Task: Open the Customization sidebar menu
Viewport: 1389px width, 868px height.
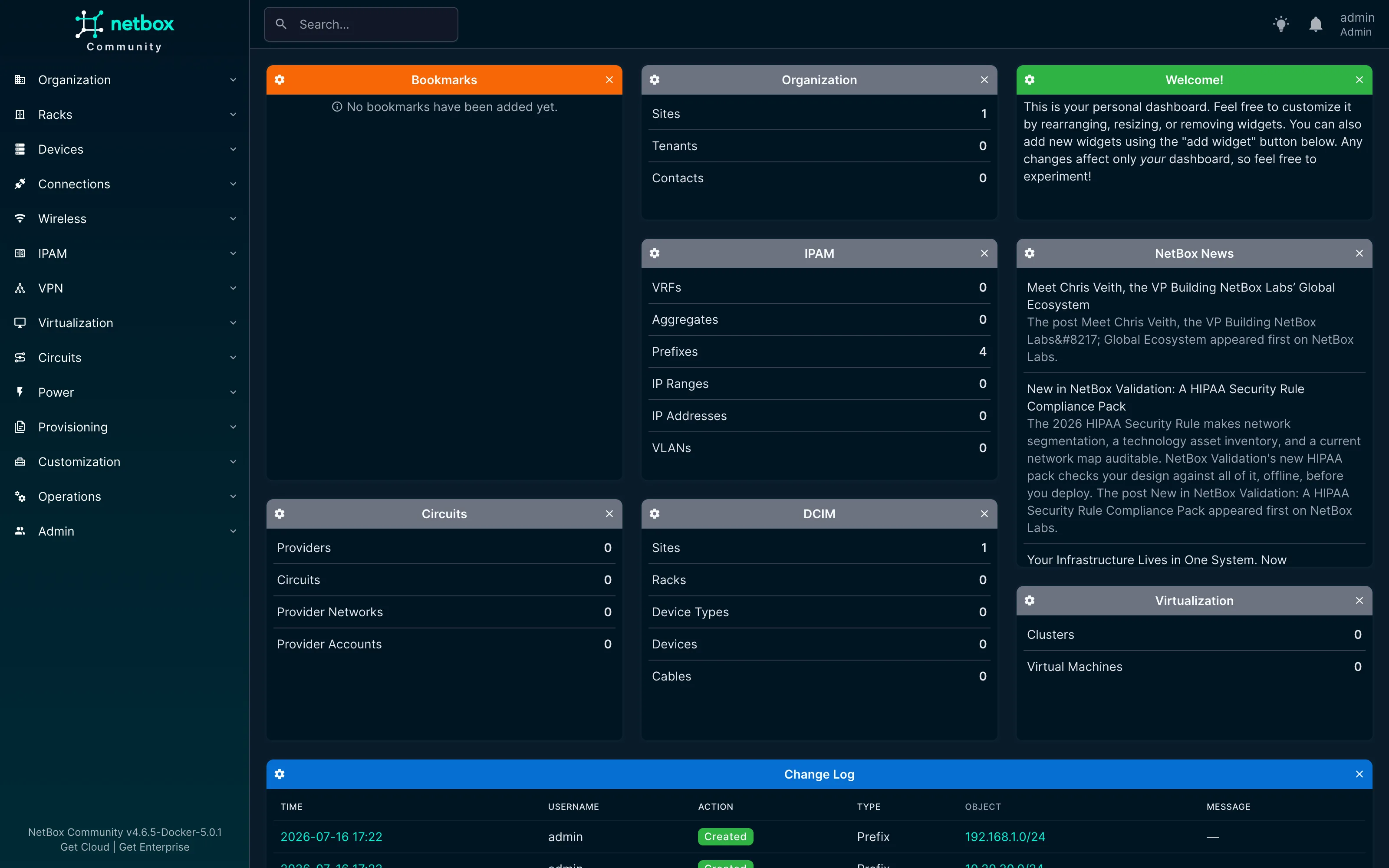Action: pyautogui.click(x=125, y=462)
